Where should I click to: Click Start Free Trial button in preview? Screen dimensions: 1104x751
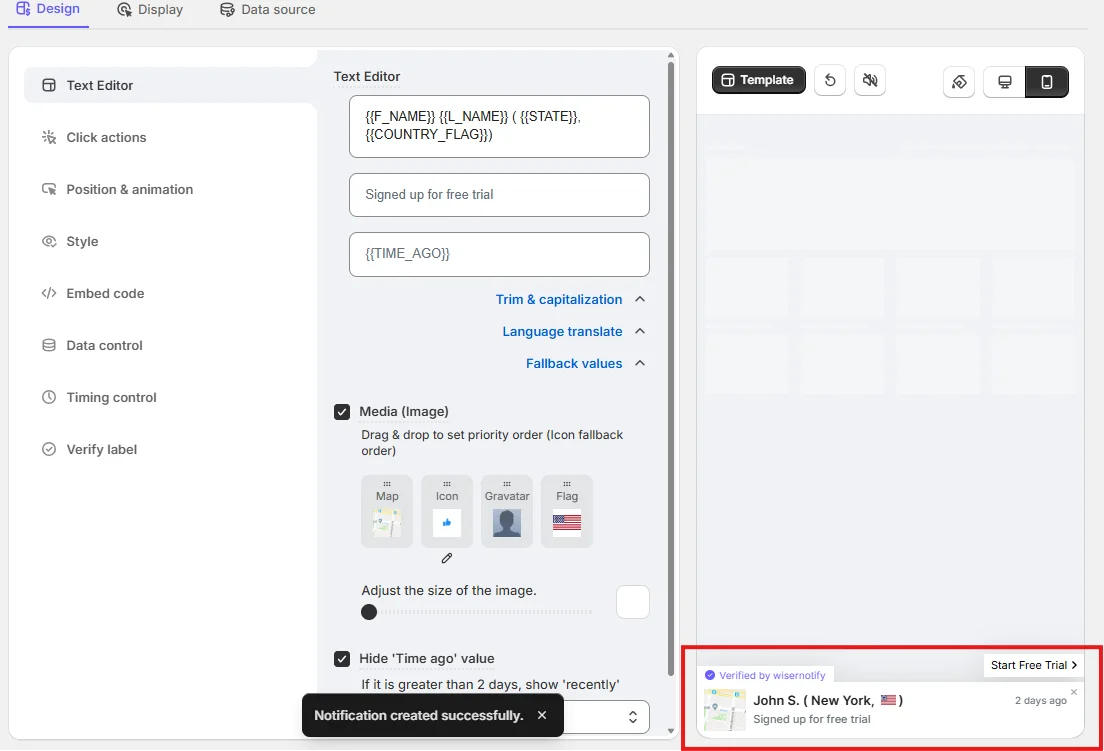(x=1034, y=665)
